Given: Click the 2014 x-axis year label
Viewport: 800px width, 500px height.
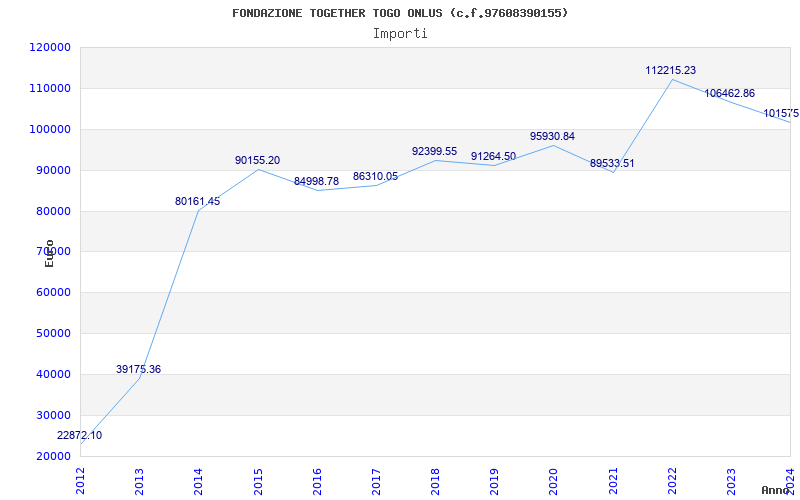Looking at the screenshot, I should (198, 482).
